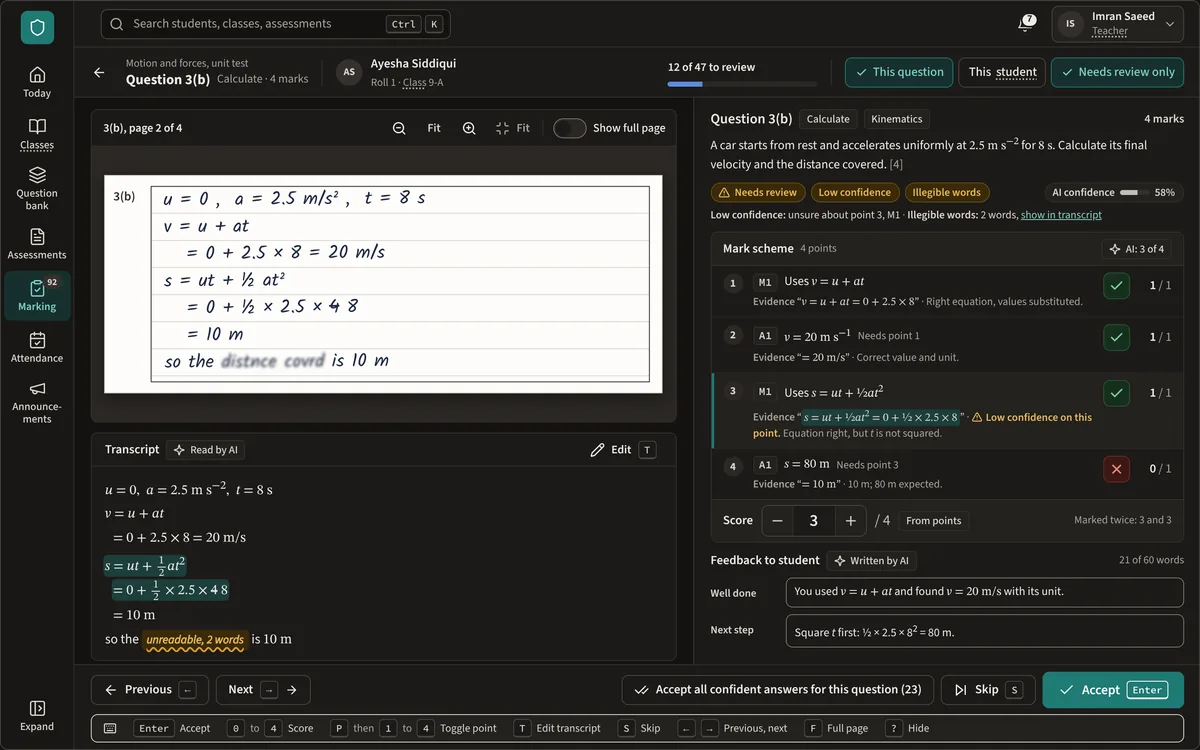Click the shield app logo
1200x750 pixels.
coord(37,28)
